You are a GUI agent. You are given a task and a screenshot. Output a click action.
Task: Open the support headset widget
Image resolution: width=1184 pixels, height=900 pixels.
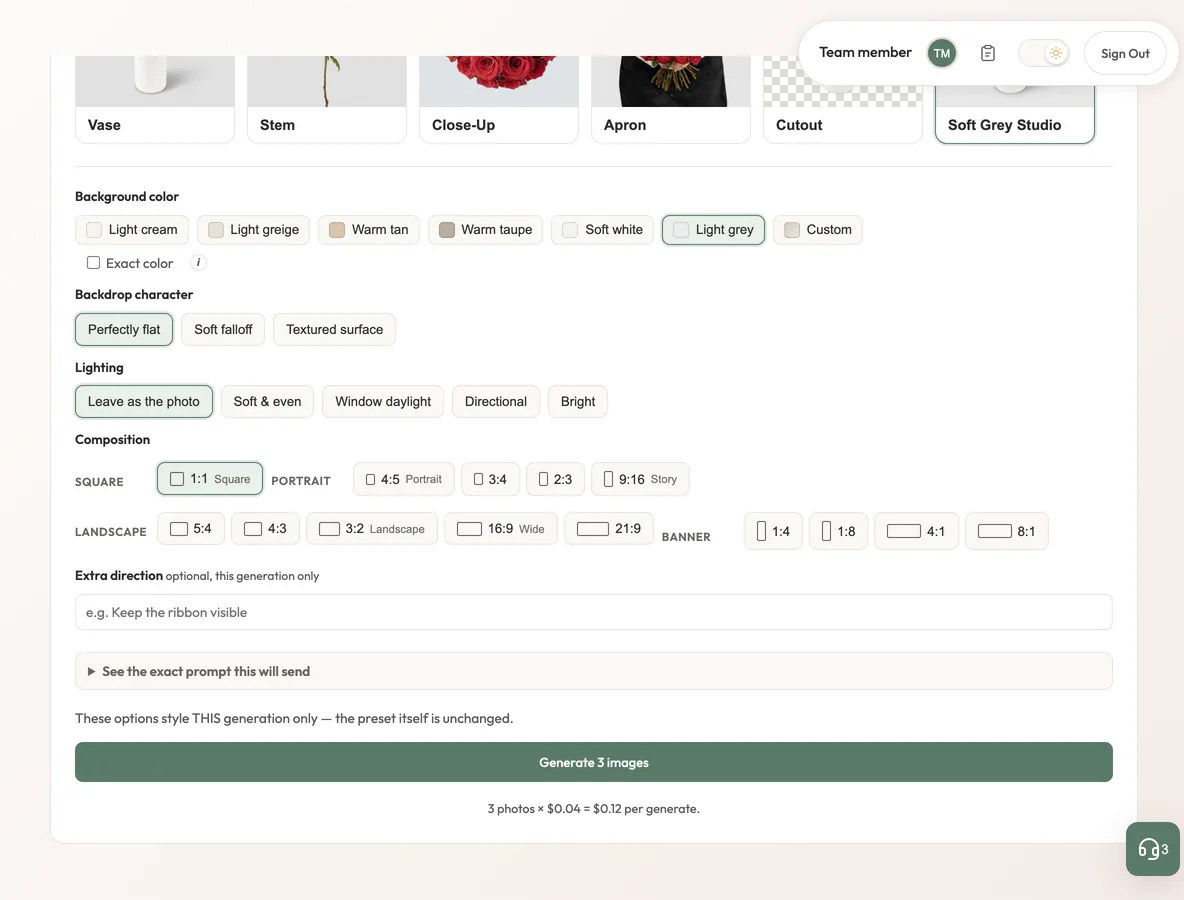[x=1153, y=849]
